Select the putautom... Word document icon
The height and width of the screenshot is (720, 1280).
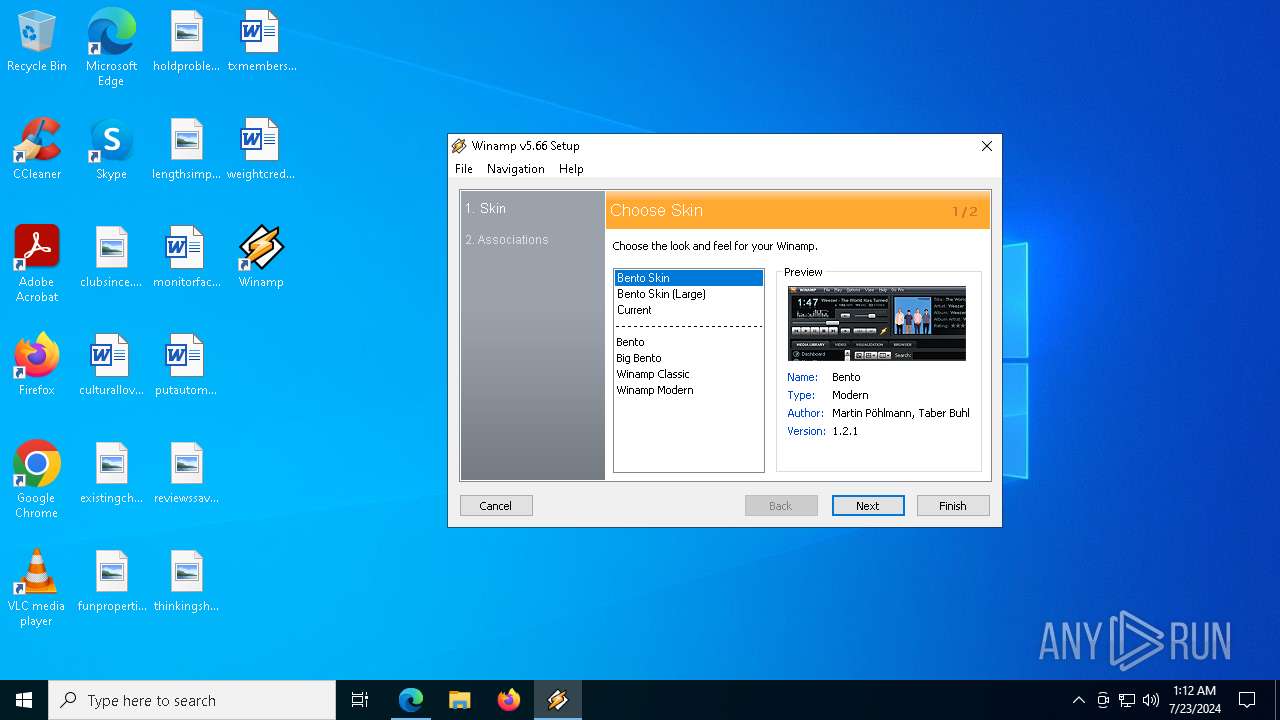coord(186,366)
